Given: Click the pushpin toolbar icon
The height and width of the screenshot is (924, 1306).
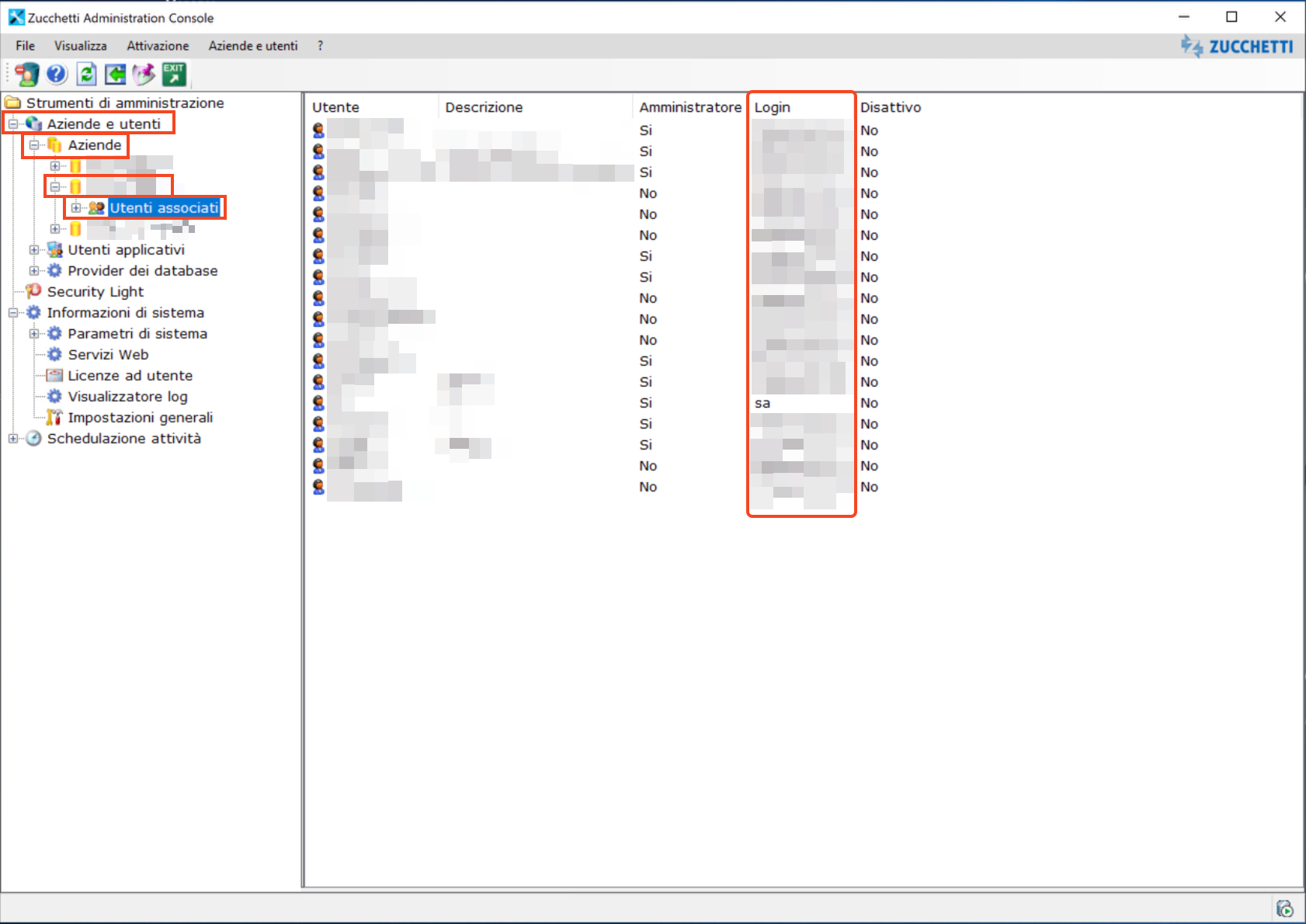Looking at the screenshot, I should (x=144, y=74).
